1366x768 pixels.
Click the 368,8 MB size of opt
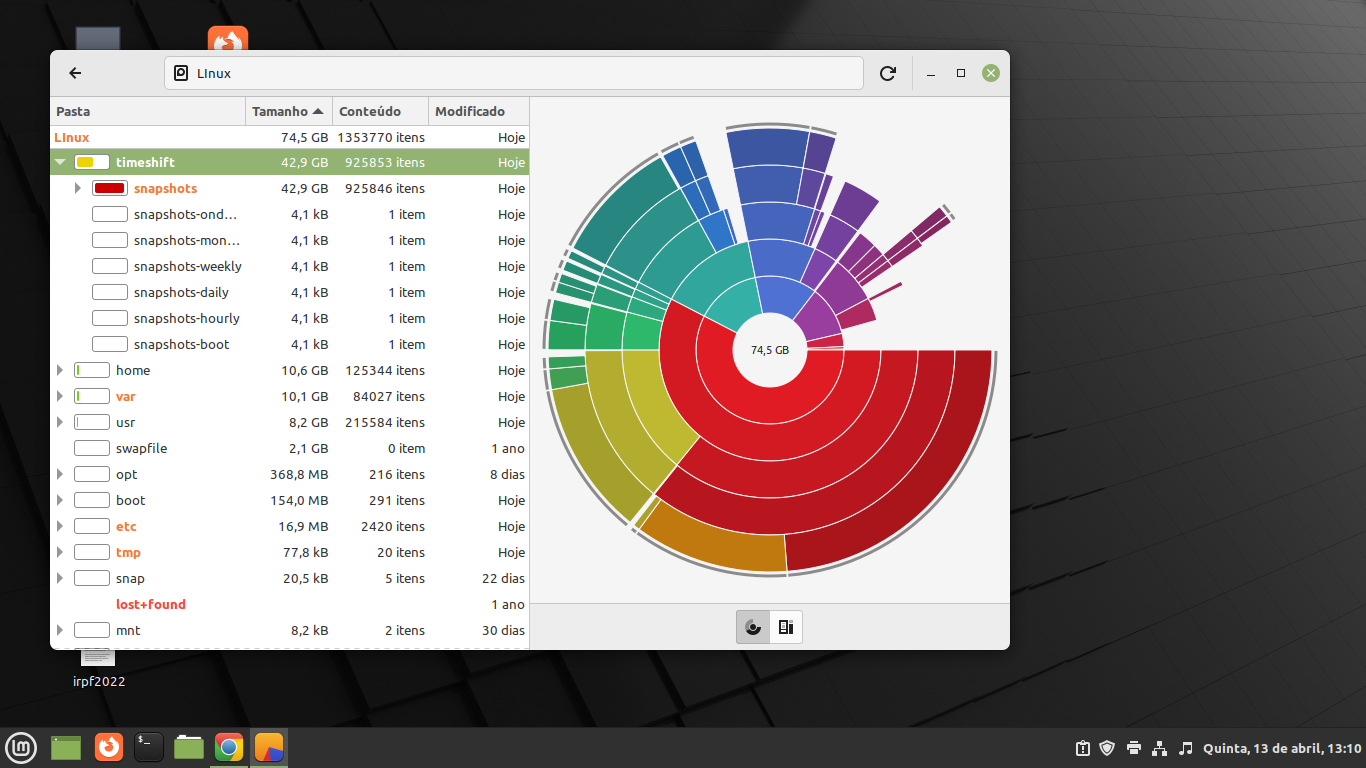(x=298, y=474)
